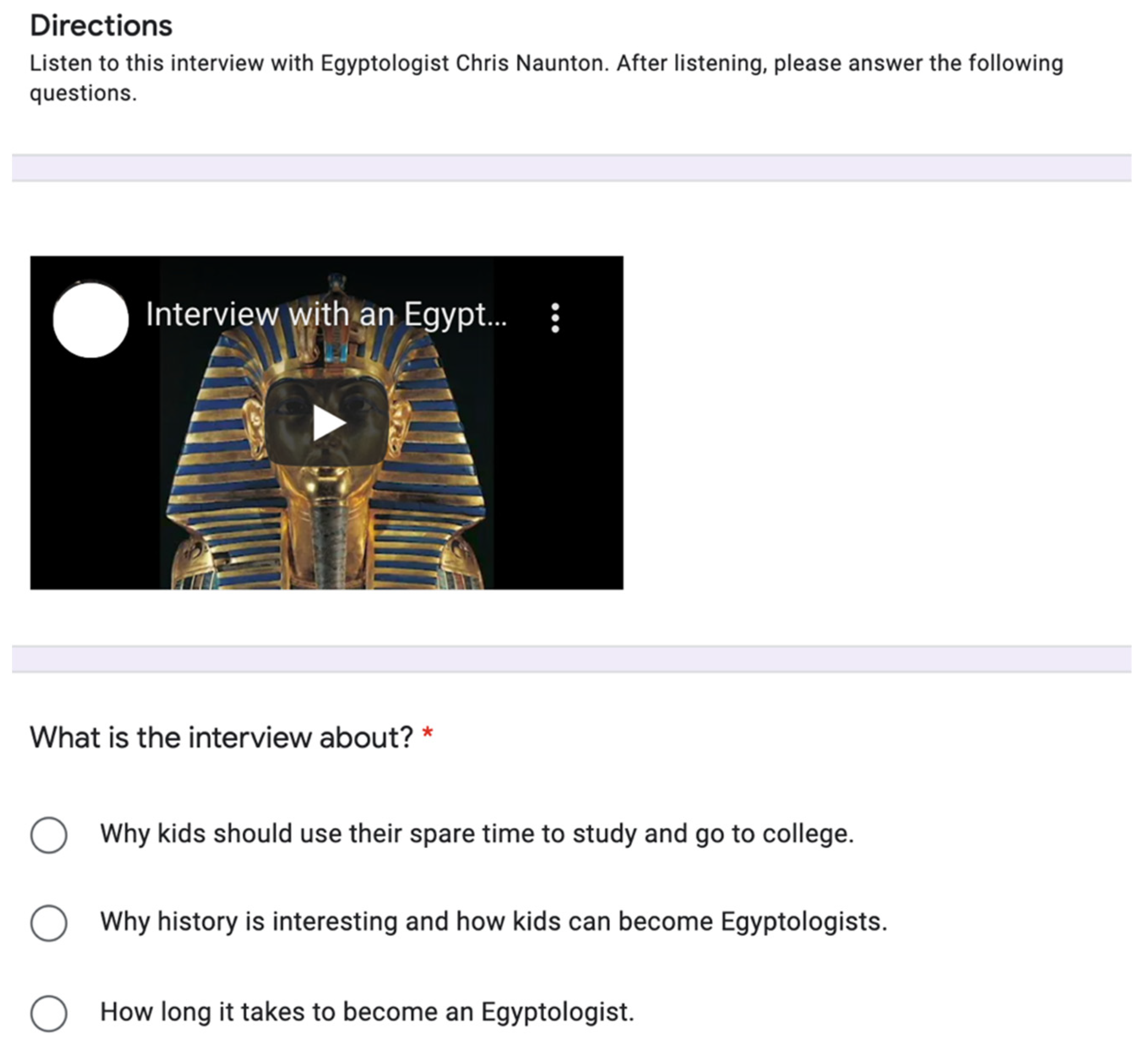The image size is (1148, 1048).
Task: Click label text 'Why kids should use their spare time'
Action: pyautogui.click(x=477, y=834)
